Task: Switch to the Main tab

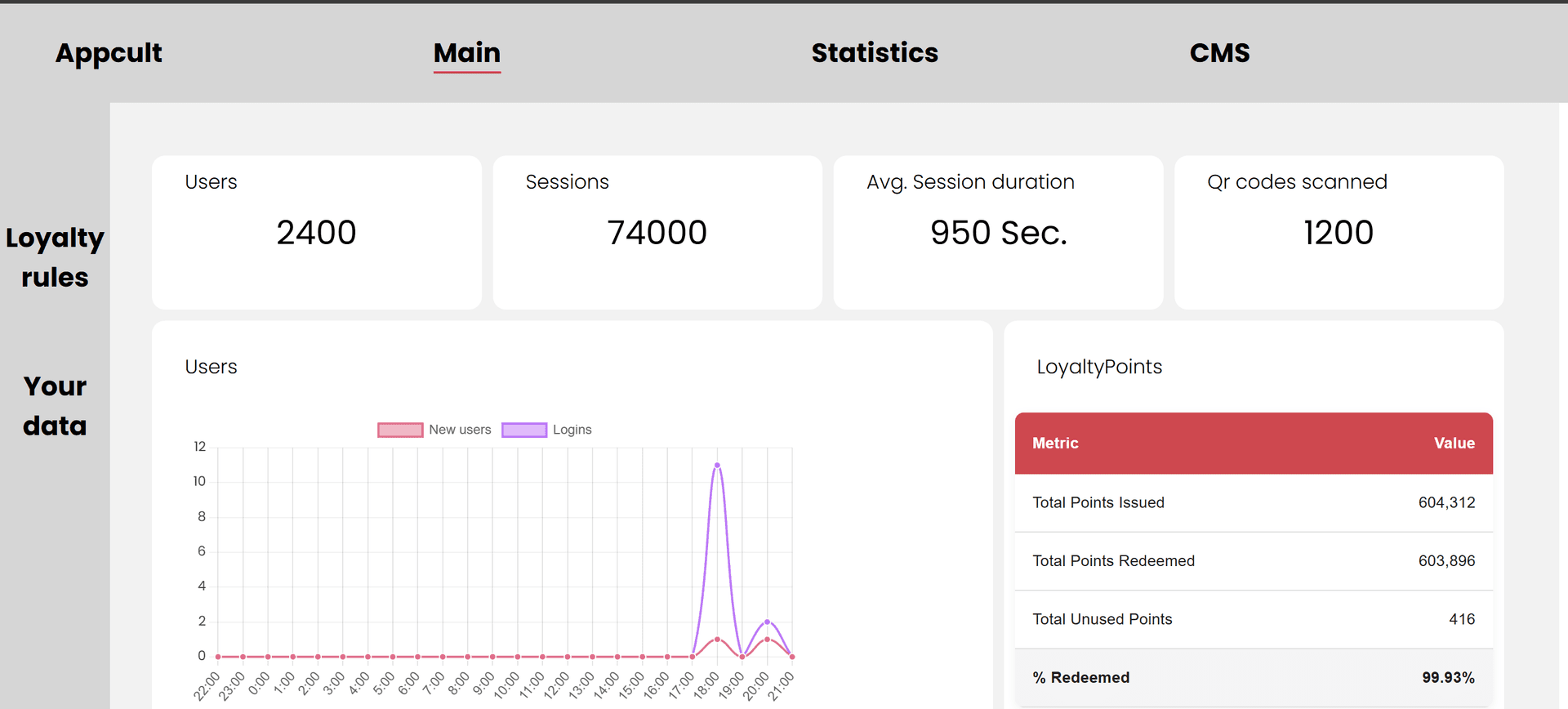Action: coord(466,53)
